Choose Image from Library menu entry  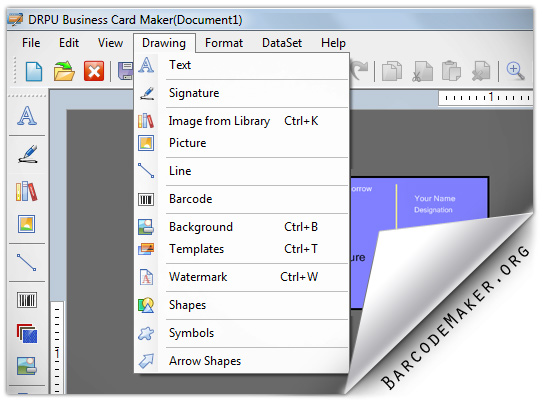pos(242,121)
